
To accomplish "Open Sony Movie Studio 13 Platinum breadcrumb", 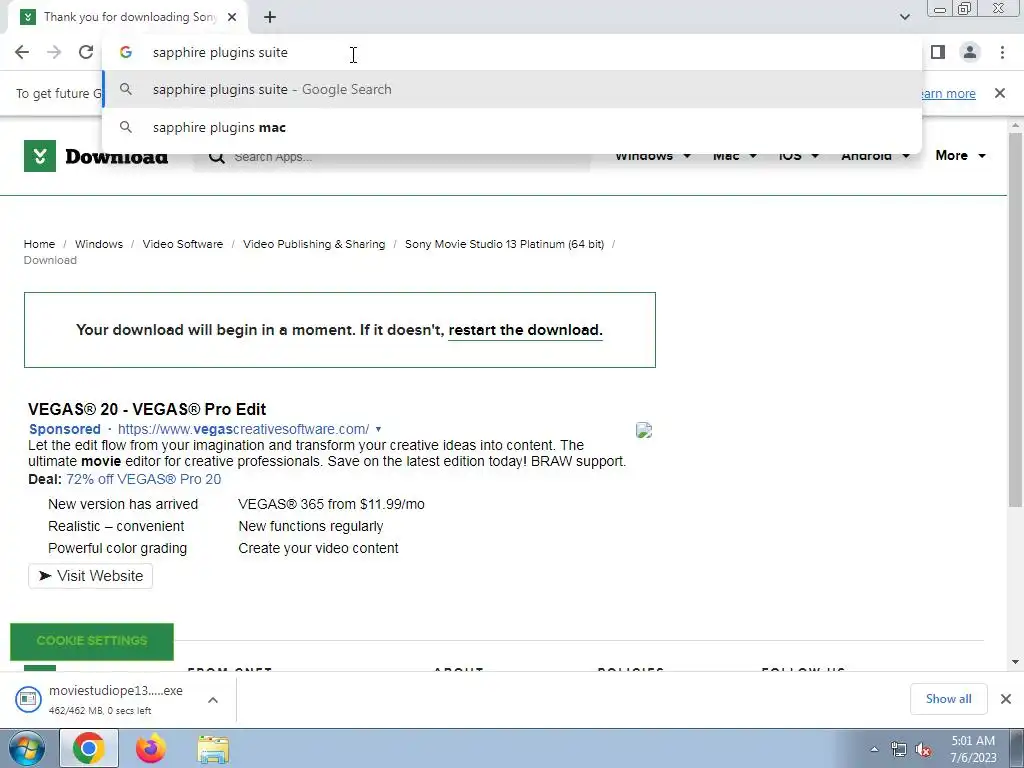I will click(504, 244).
